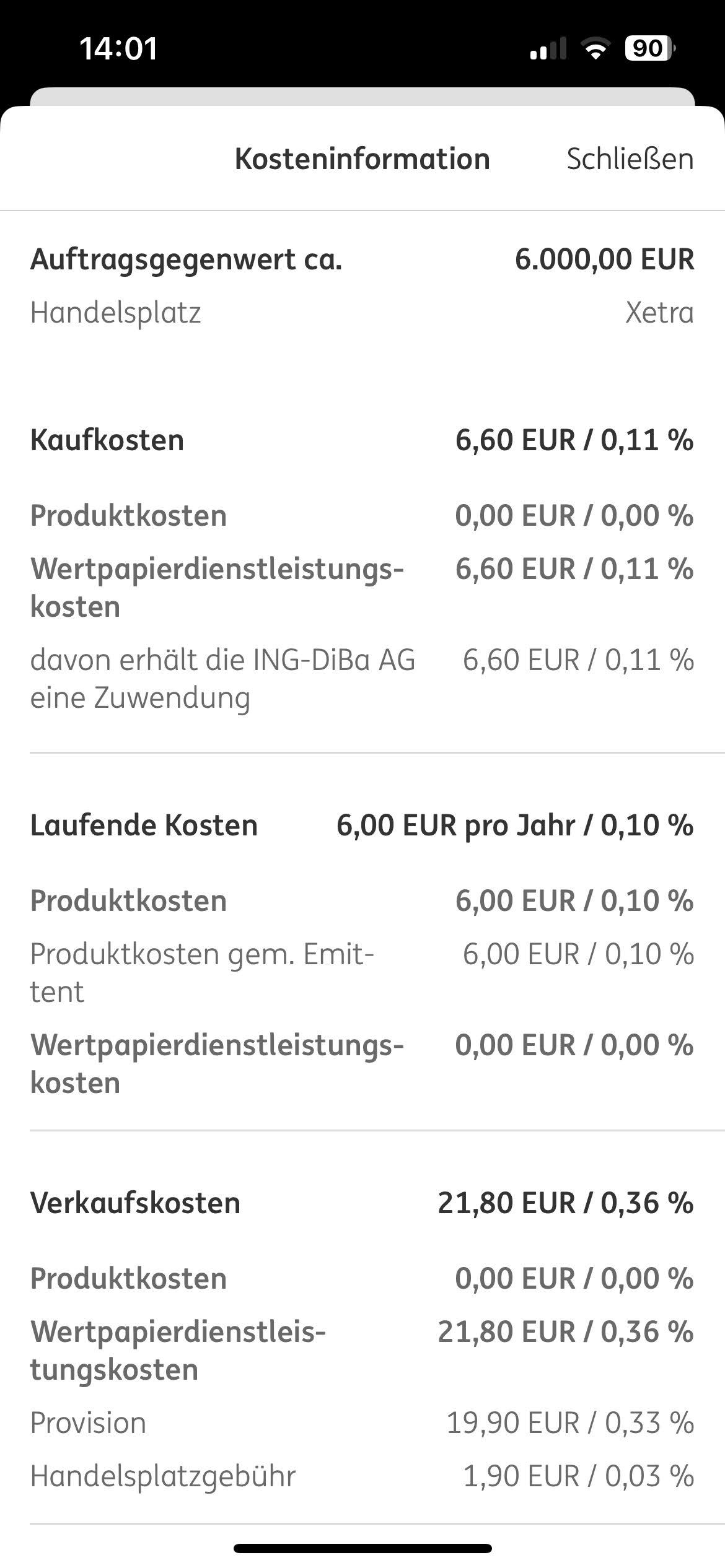Tap the cellular signal bars icon
725x1568 pixels.
coord(548,49)
